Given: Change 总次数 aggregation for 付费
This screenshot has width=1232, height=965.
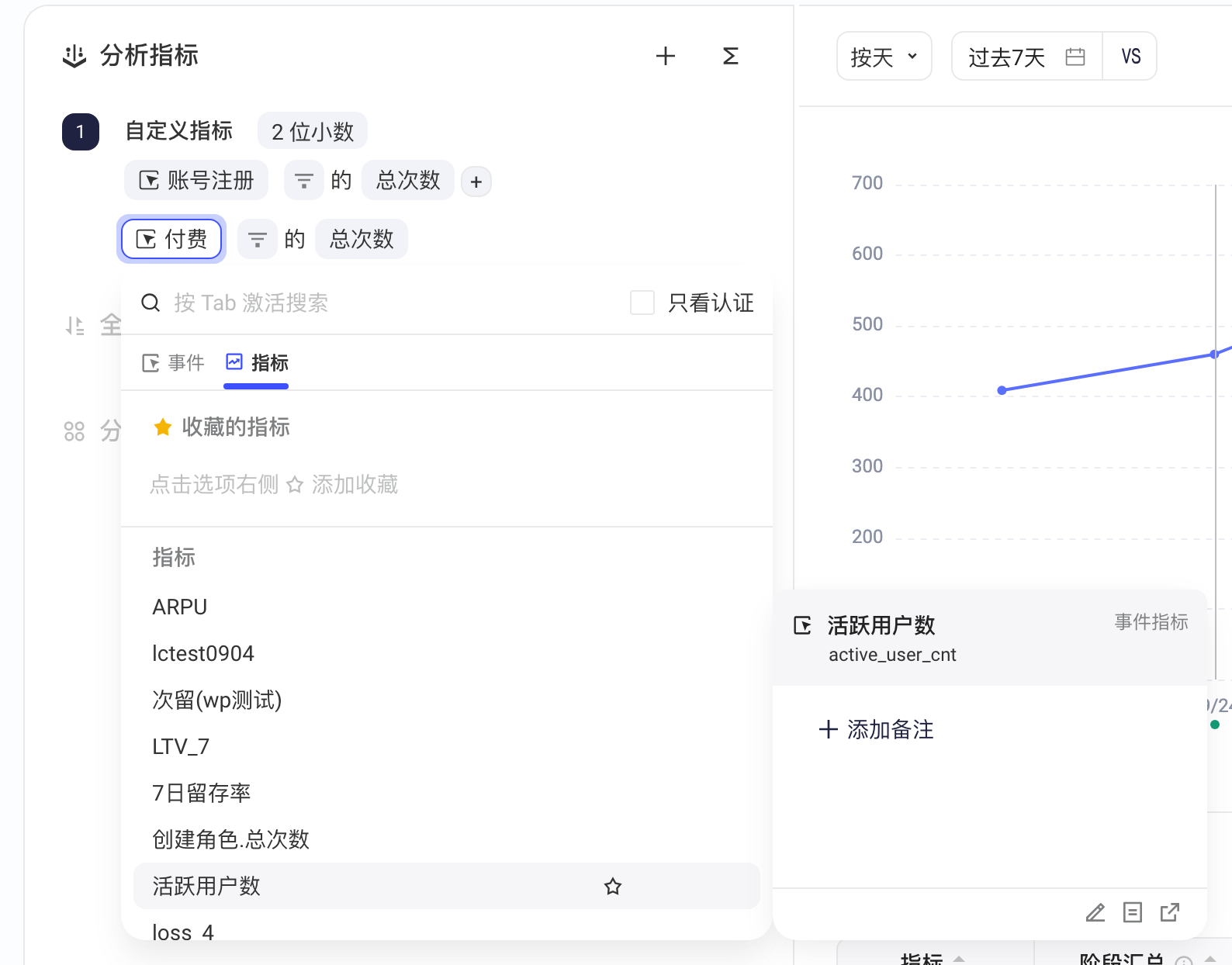Looking at the screenshot, I should [x=362, y=239].
